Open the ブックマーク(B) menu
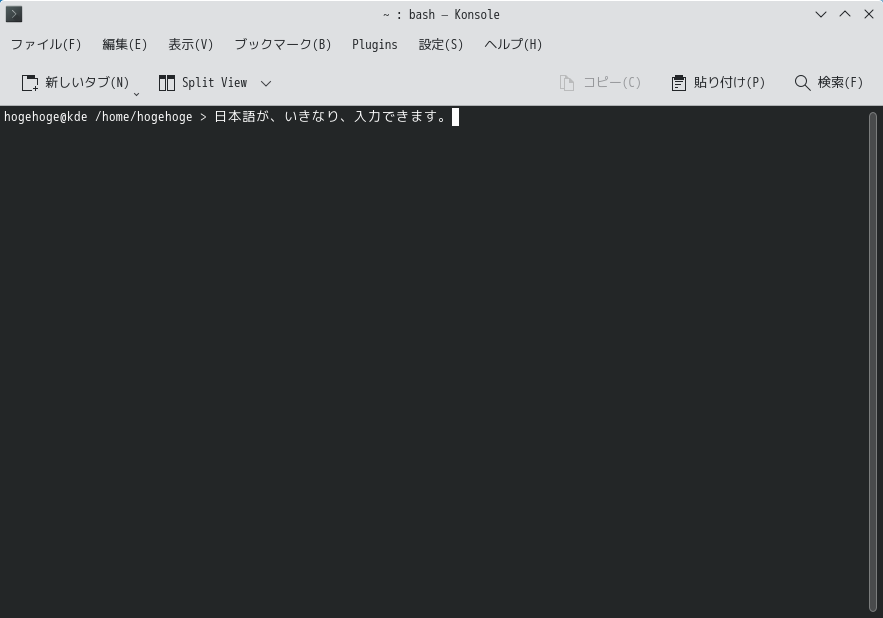 point(283,45)
